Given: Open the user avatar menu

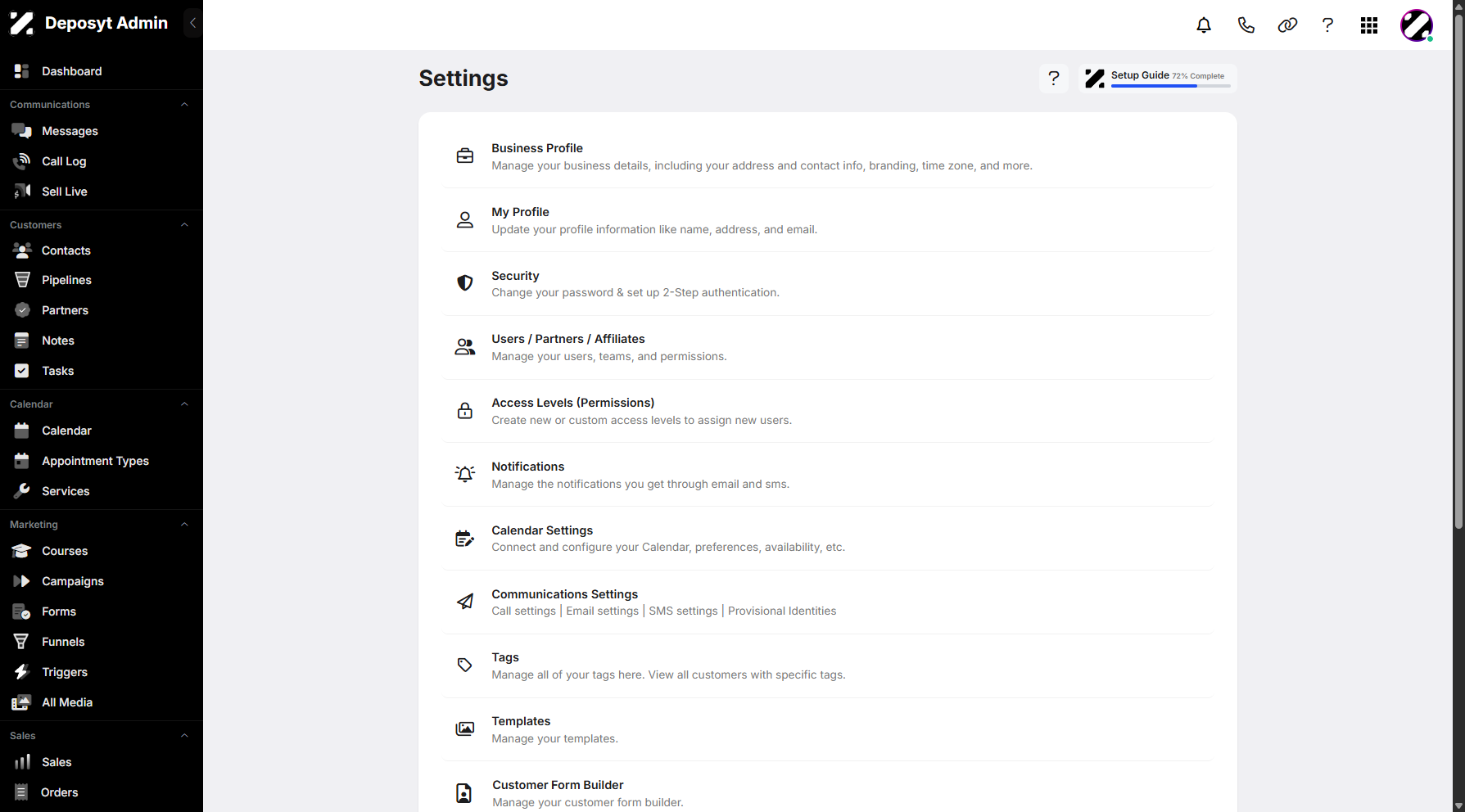Looking at the screenshot, I should pyautogui.click(x=1417, y=25).
